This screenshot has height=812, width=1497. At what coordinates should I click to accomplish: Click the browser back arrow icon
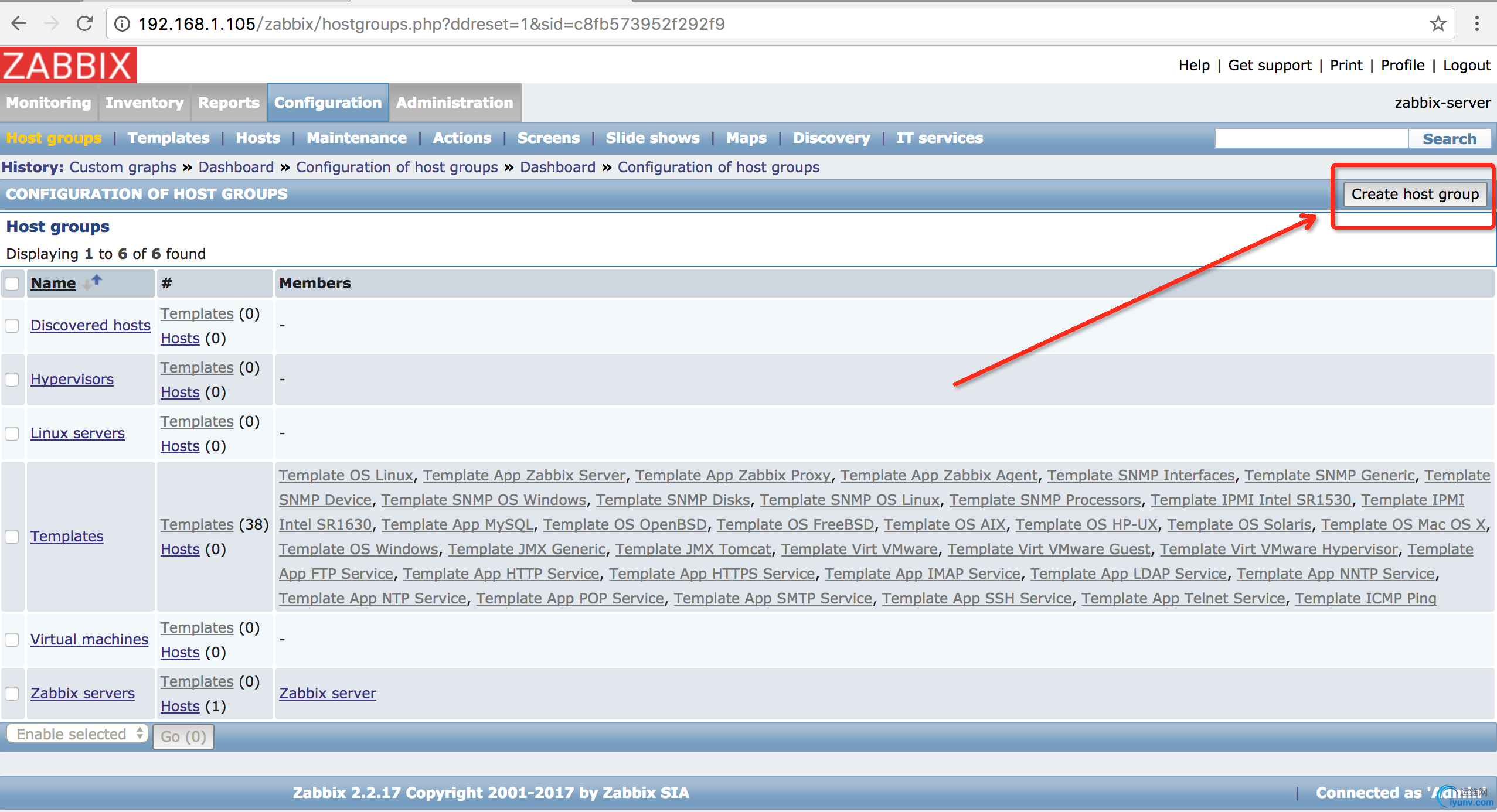click(19, 23)
